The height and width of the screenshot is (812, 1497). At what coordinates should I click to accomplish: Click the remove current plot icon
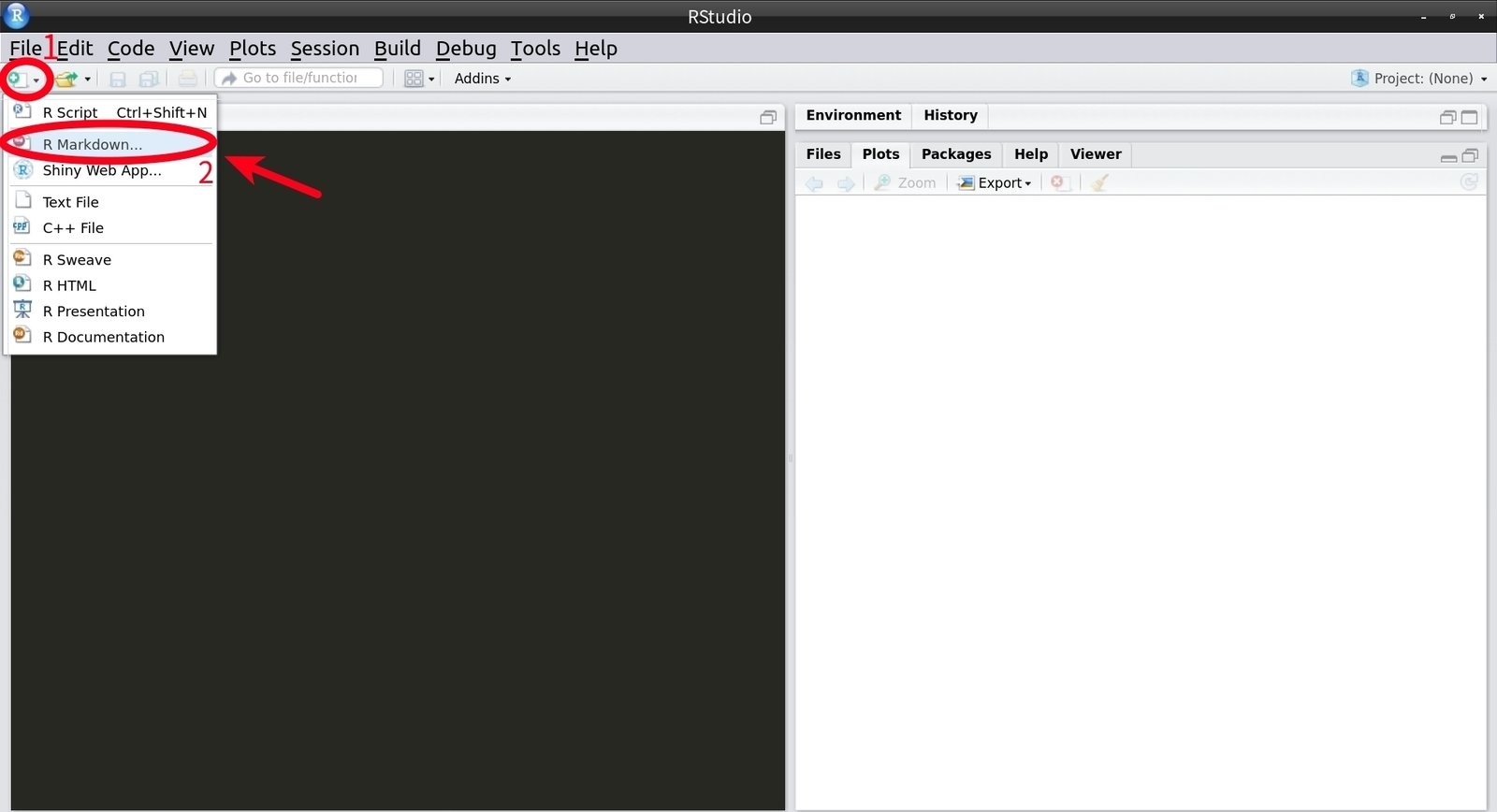pos(1059,183)
